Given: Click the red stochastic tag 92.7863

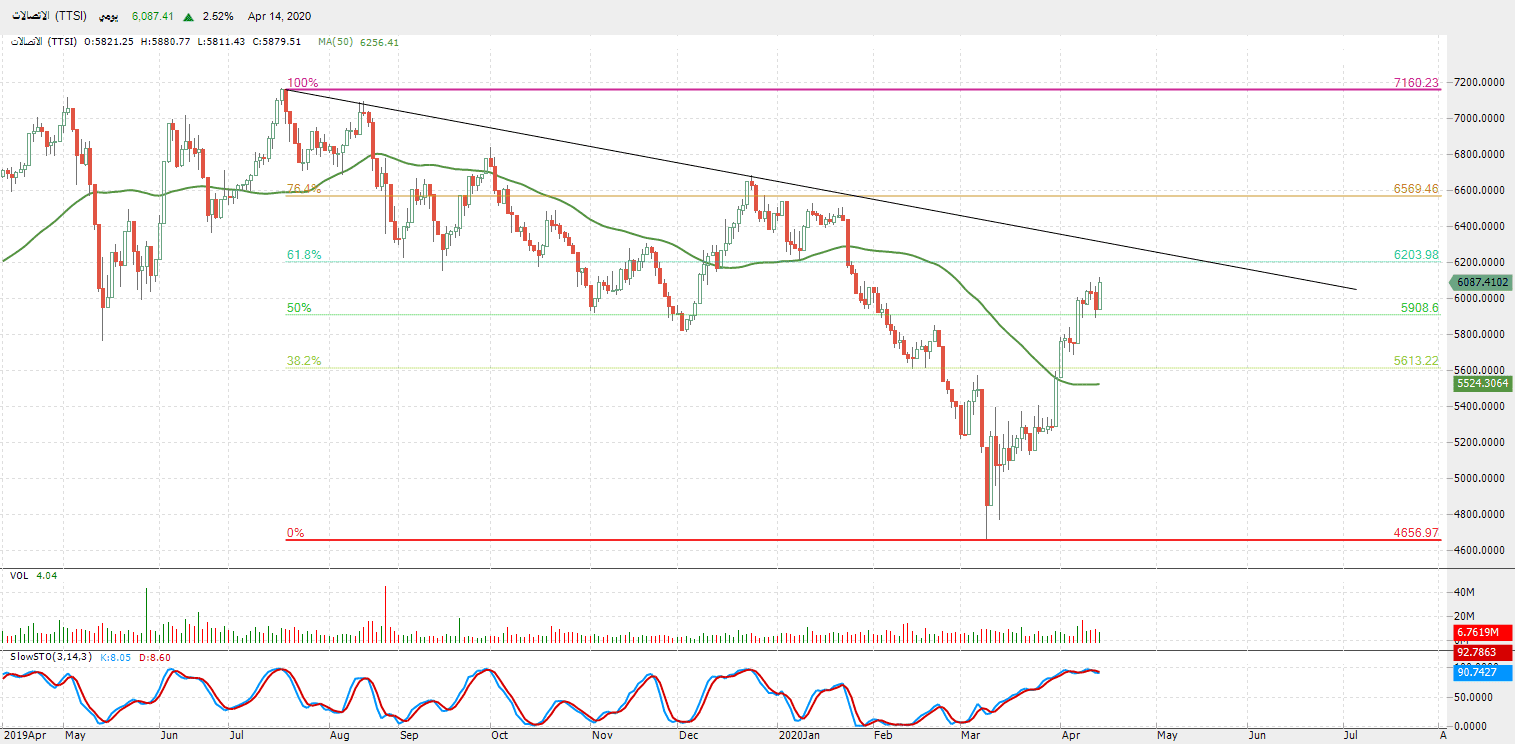Looking at the screenshot, I should click(x=1481, y=652).
